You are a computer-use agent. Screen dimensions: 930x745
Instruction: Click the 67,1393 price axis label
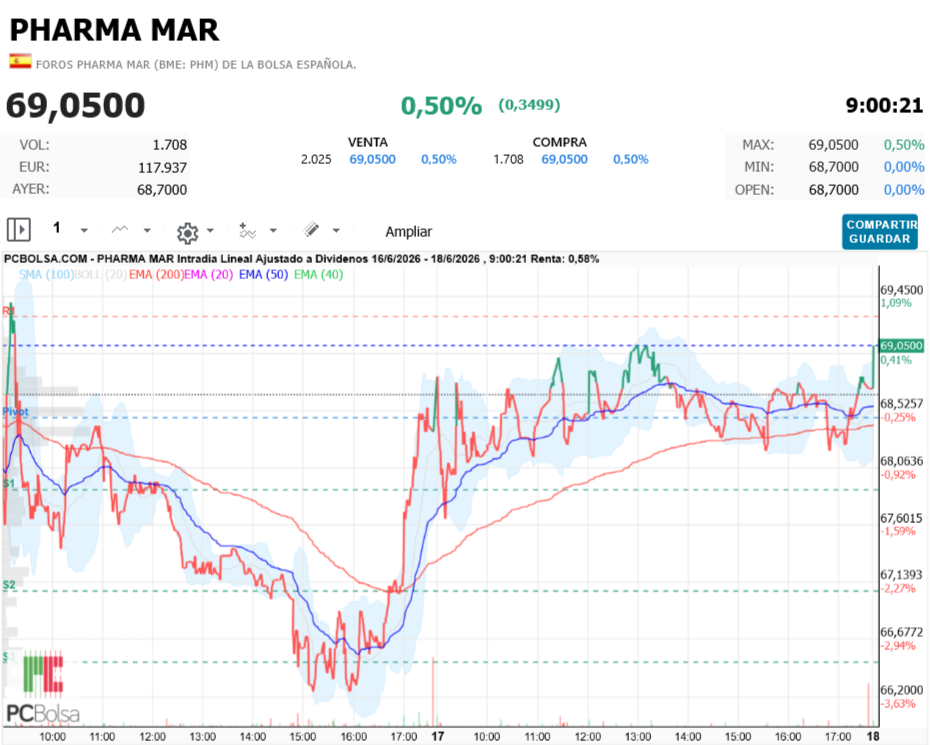(902, 575)
